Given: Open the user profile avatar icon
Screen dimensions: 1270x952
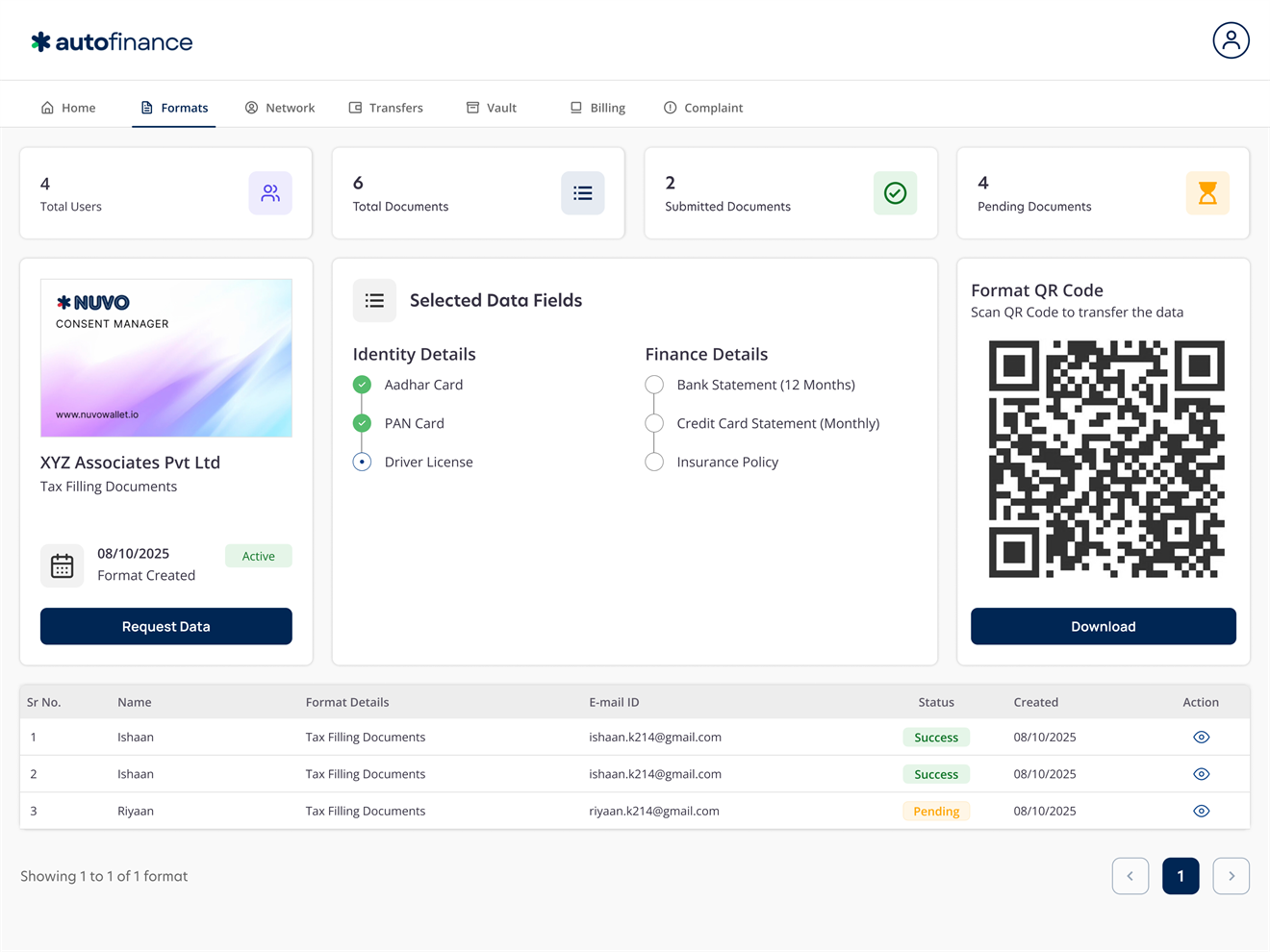Looking at the screenshot, I should coord(1231,40).
